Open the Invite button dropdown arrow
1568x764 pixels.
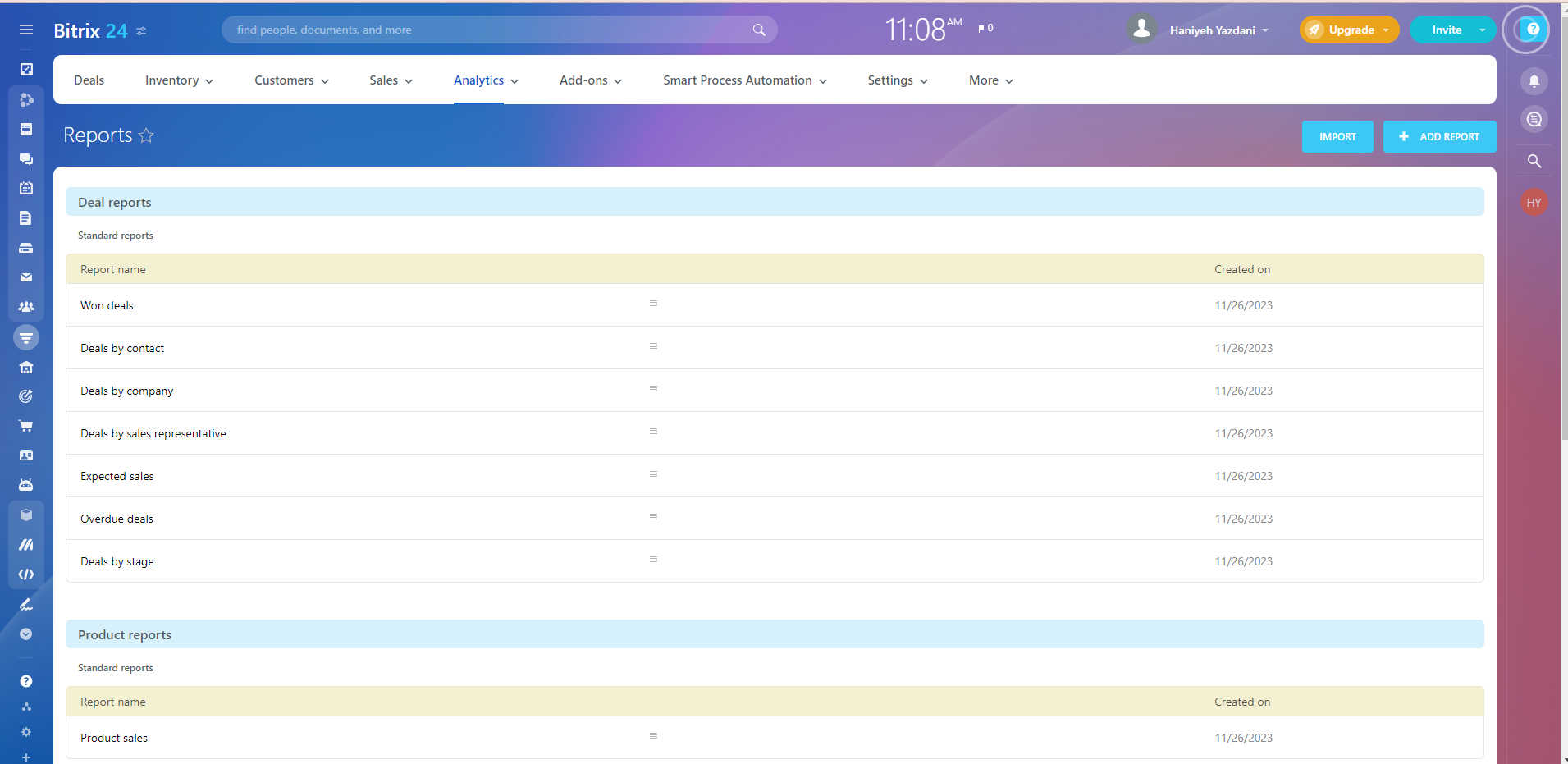[1483, 30]
